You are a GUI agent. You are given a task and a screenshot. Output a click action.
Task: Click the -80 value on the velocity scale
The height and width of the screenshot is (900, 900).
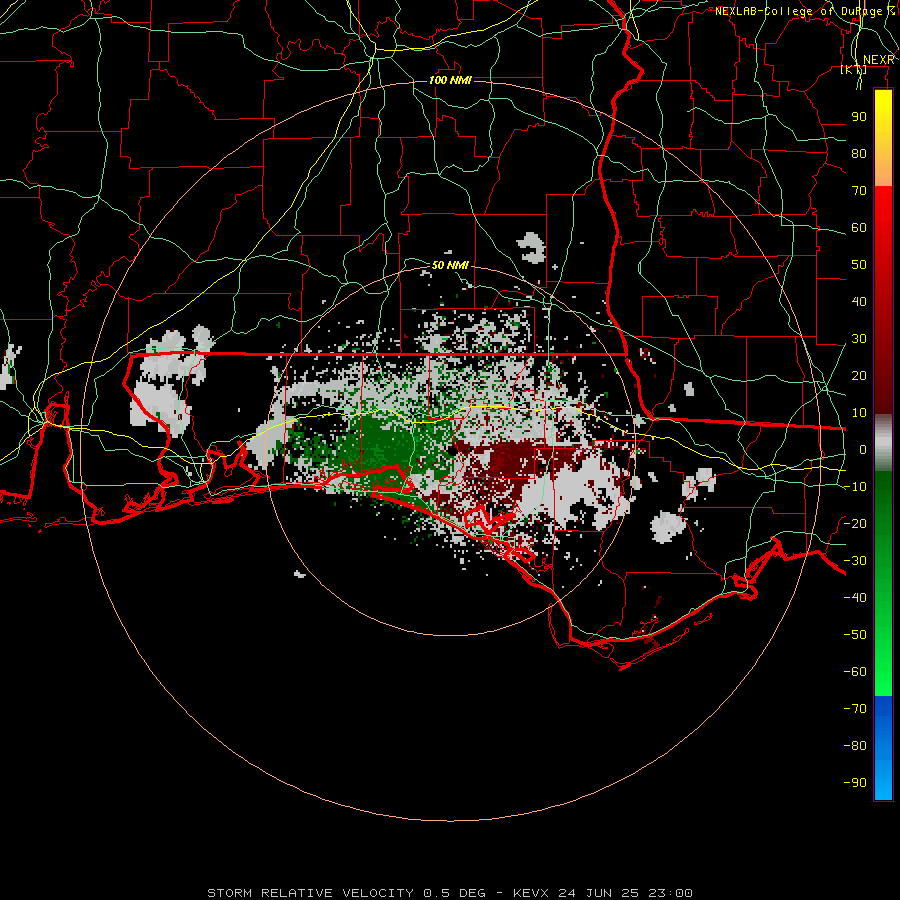(855, 746)
